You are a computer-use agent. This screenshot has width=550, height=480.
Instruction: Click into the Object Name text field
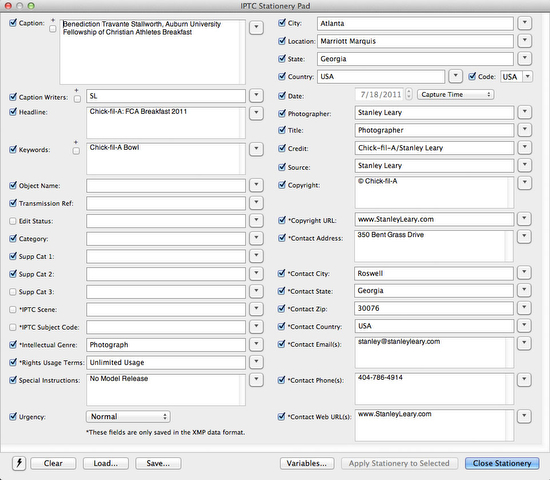point(166,186)
